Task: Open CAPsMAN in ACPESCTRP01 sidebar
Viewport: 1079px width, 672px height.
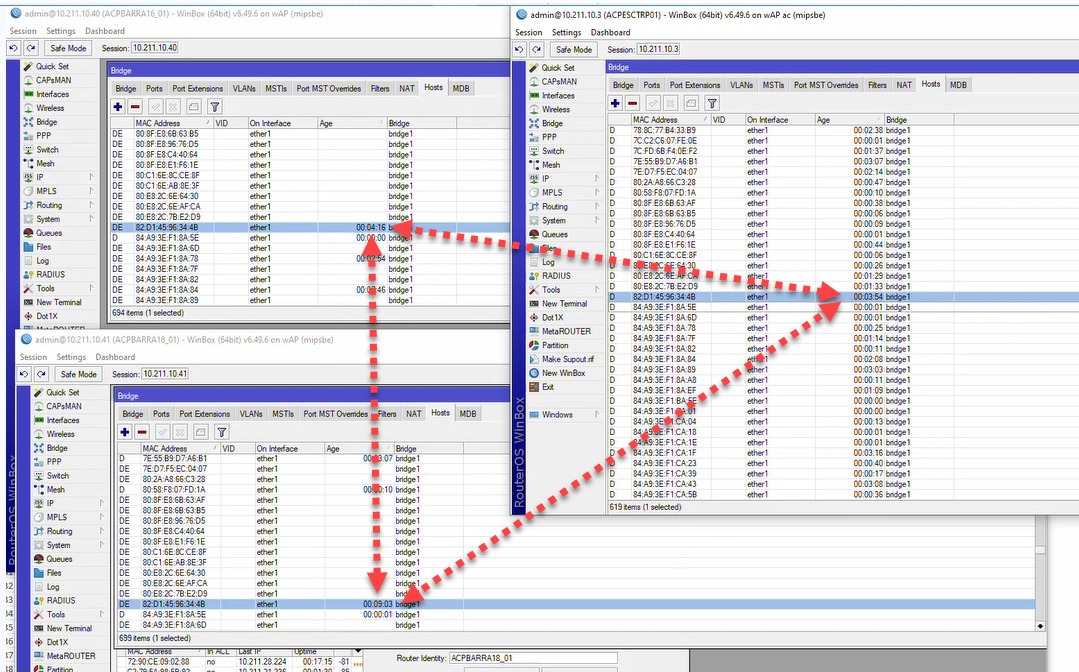Action: pyautogui.click(x=559, y=81)
